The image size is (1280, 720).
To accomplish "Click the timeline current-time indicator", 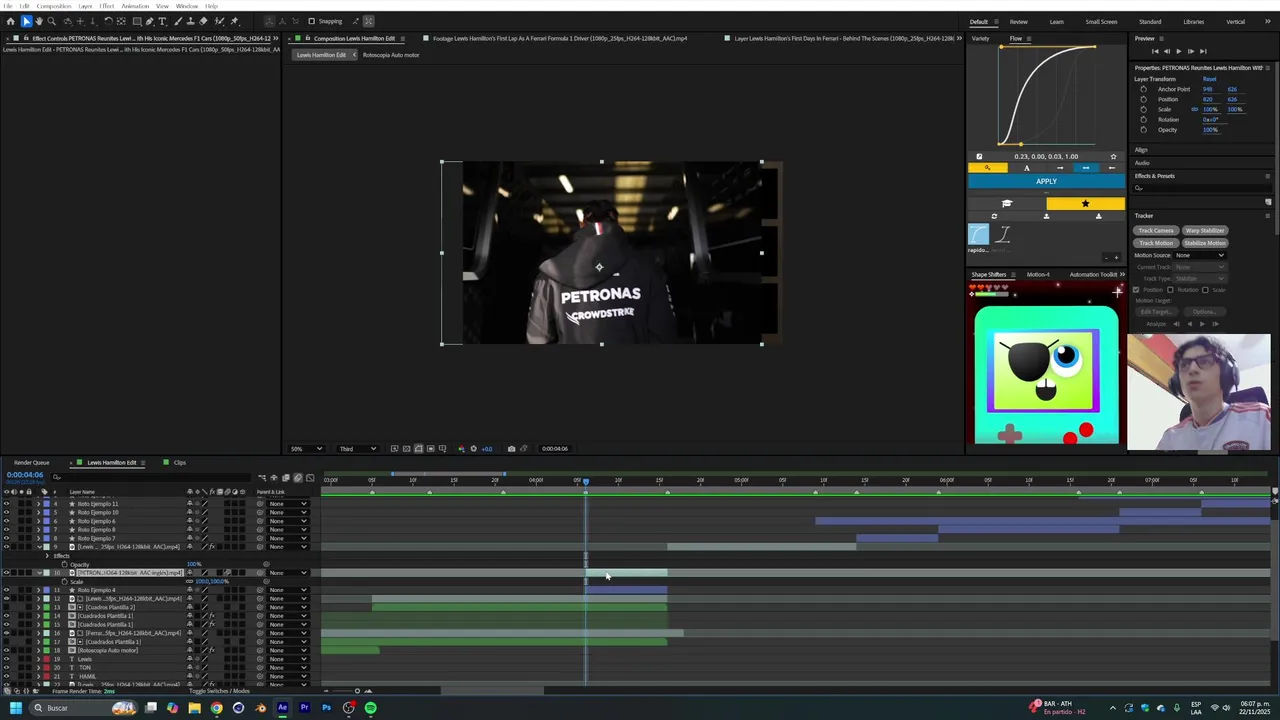I will pyautogui.click(x=586, y=482).
